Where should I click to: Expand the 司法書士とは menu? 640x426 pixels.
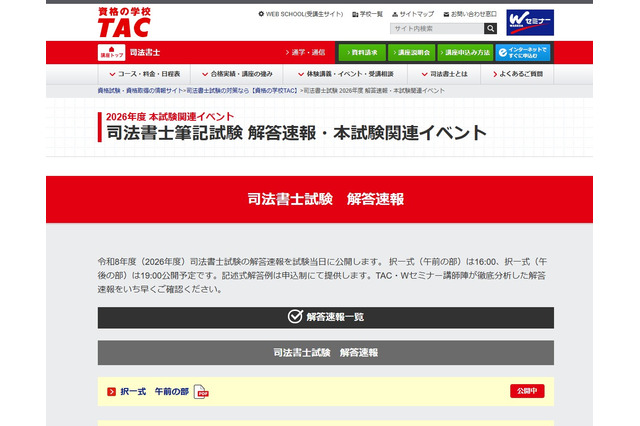click(444, 74)
